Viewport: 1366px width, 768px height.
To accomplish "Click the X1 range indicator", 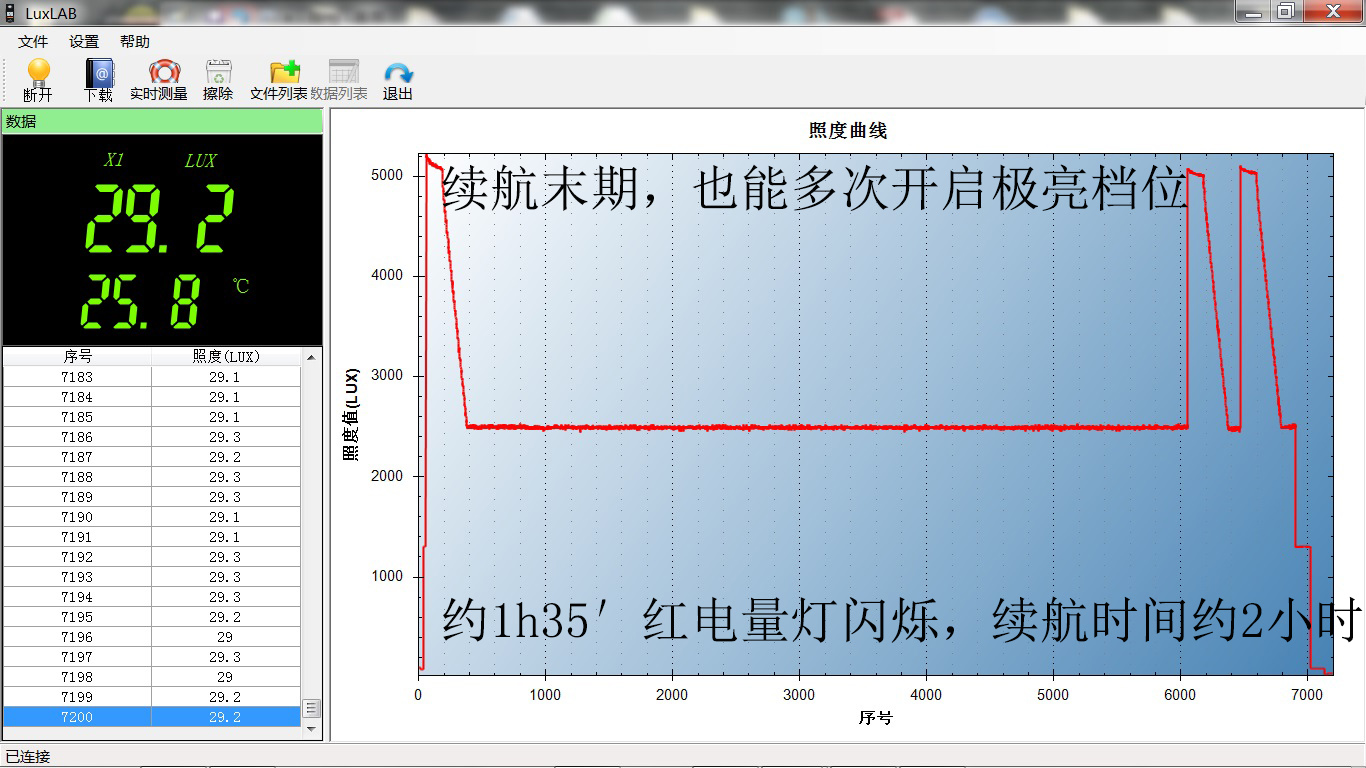I will pos(114,160).
